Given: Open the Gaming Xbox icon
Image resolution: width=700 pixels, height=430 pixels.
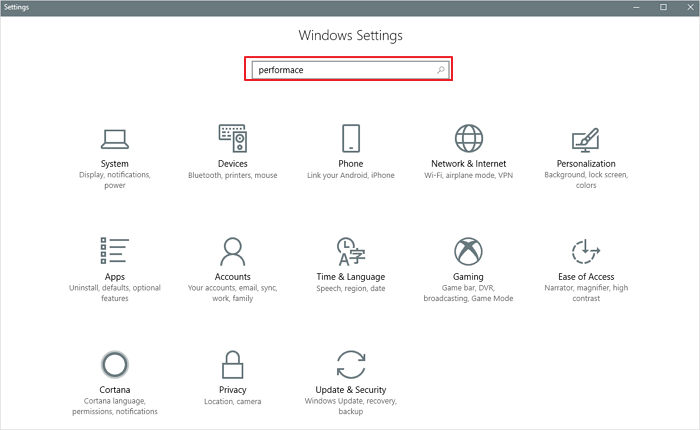Looking at the screenshot, I should tap(468, 250).
